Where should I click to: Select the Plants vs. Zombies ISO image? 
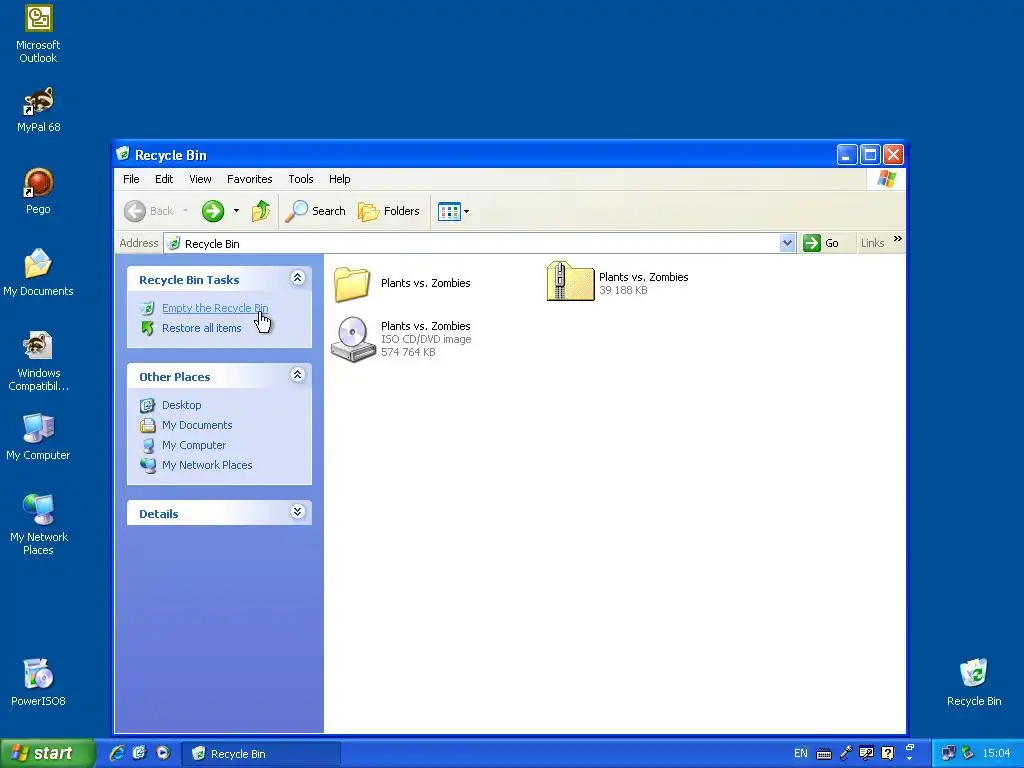[353, 339]
